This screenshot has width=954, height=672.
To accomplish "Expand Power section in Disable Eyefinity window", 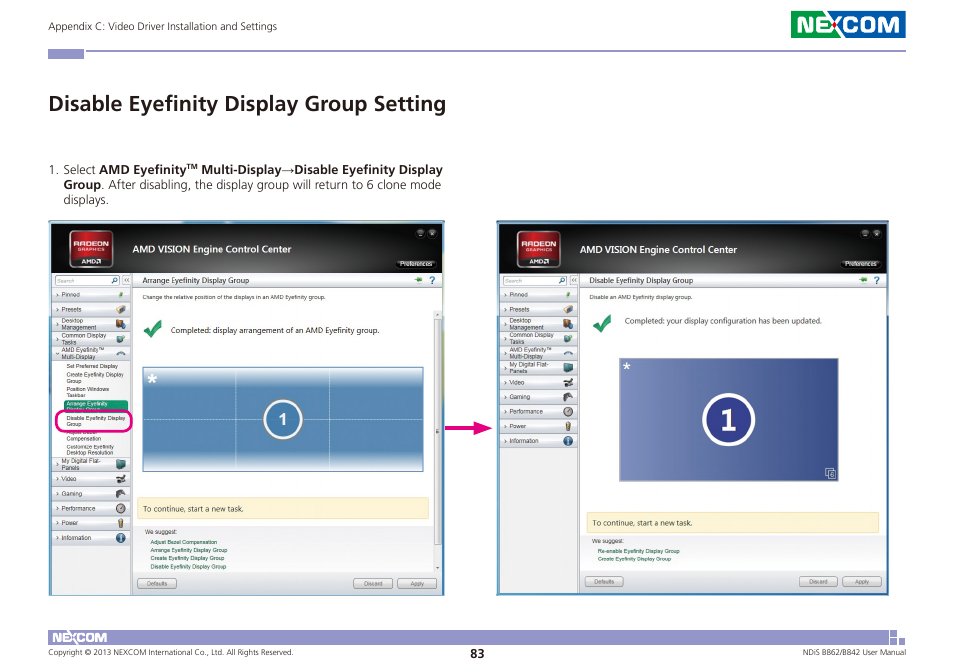I will click(505, 426).
